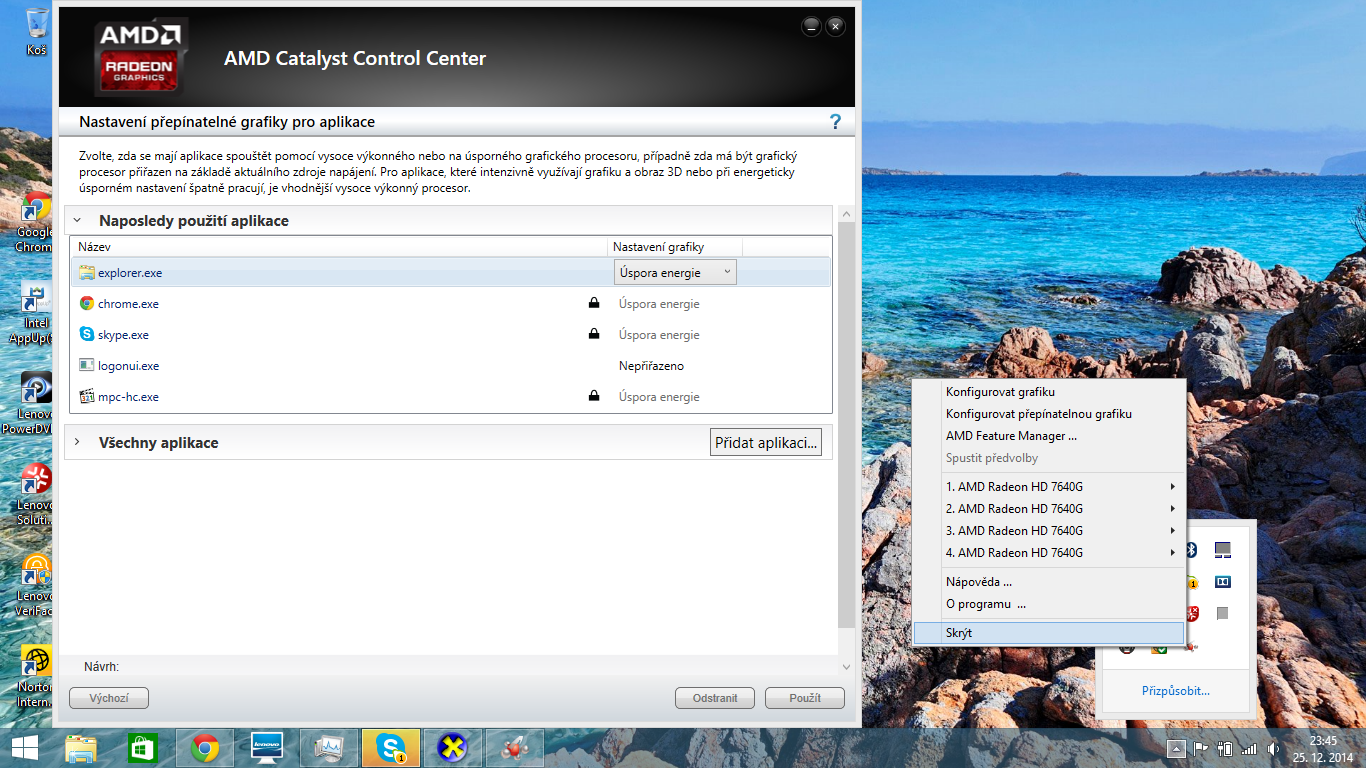Open the yellow X taskbar application
This screenshot has width=1366, height=768.
(x=453, y=747)
